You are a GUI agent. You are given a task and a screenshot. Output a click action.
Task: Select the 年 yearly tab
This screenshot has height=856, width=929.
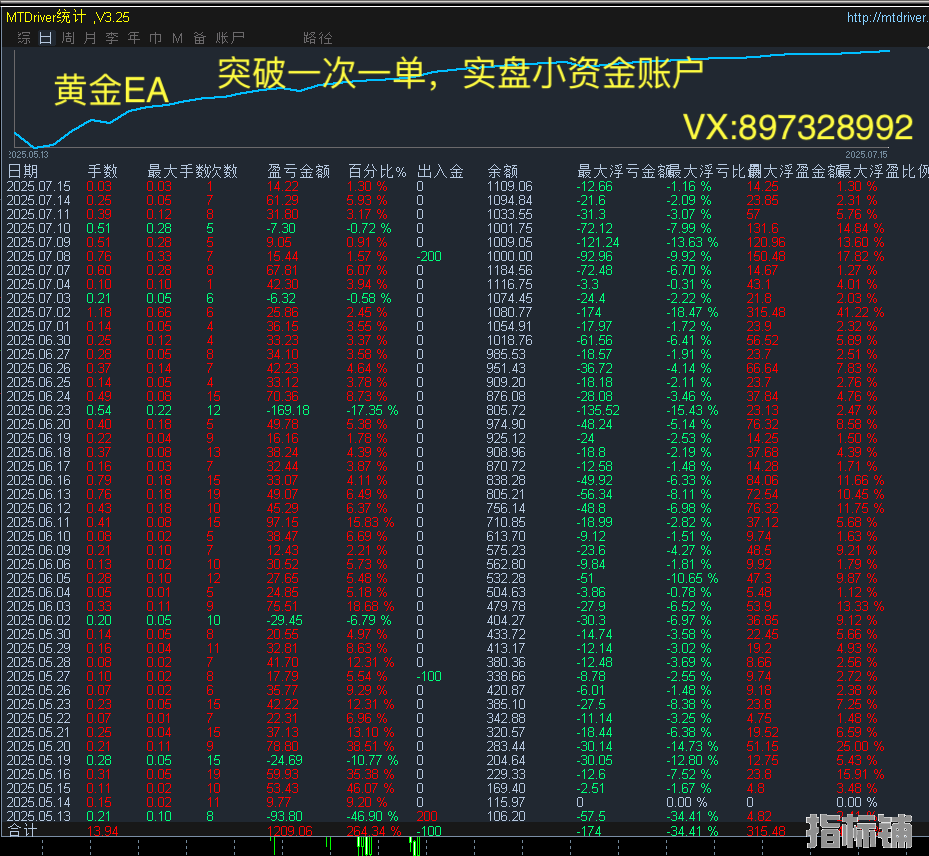[134, 38]
